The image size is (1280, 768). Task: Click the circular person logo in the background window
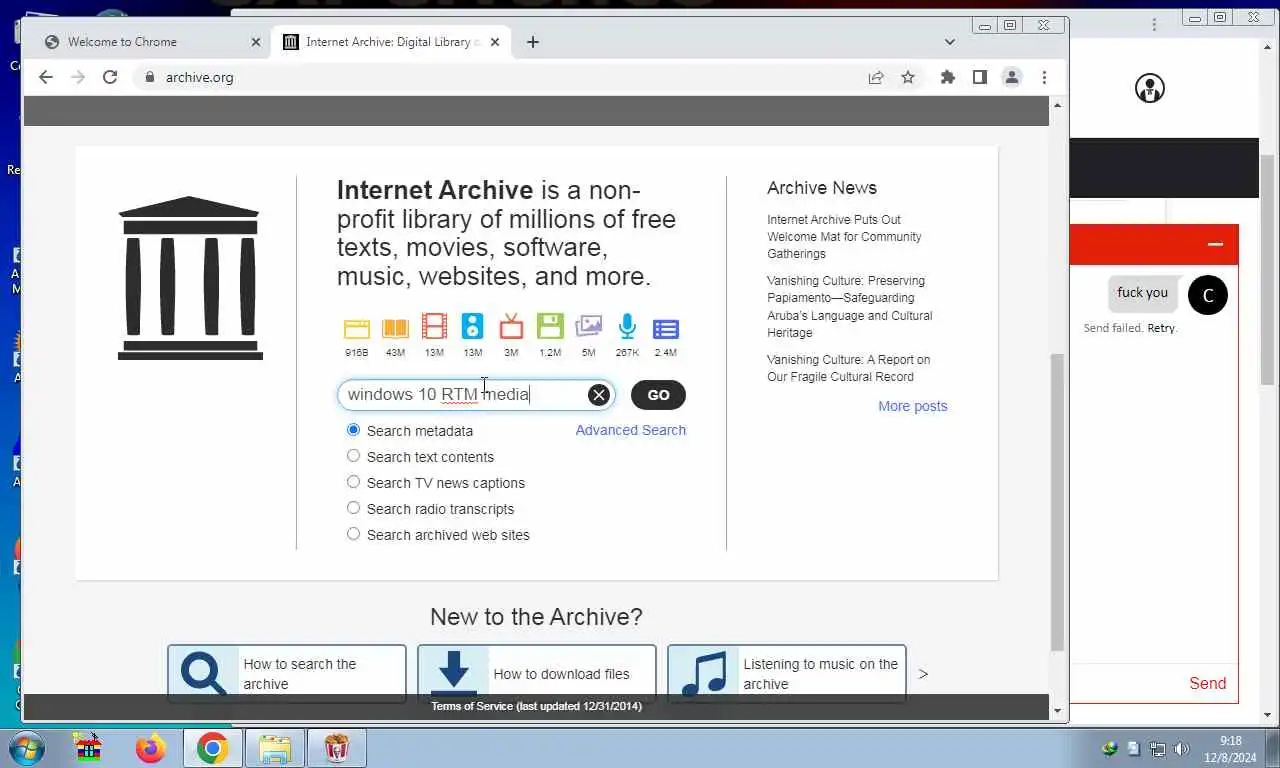tap(1150, 88)
